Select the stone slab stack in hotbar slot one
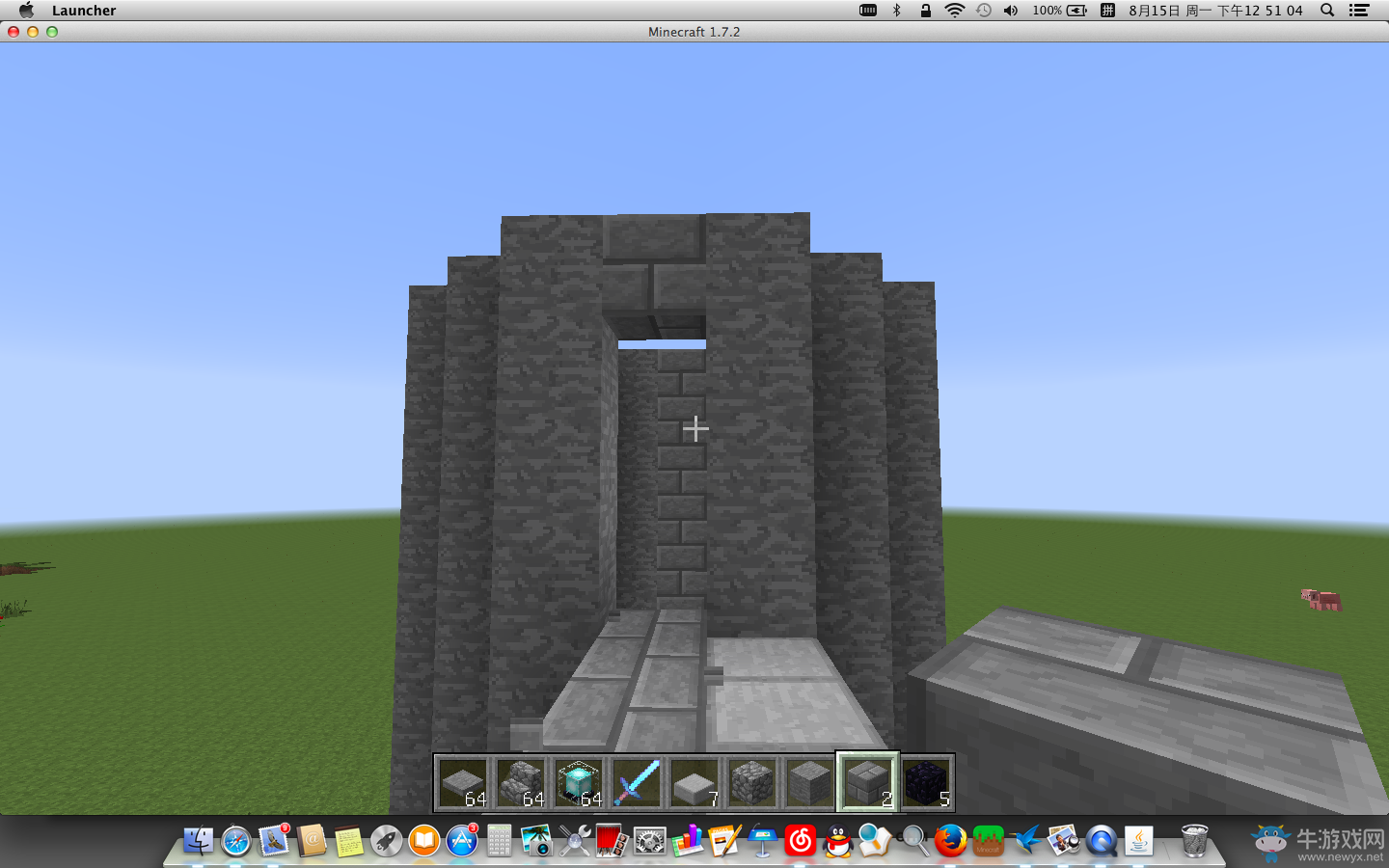The height and width of the screenshot is (868, 1389). pos(463,782)
